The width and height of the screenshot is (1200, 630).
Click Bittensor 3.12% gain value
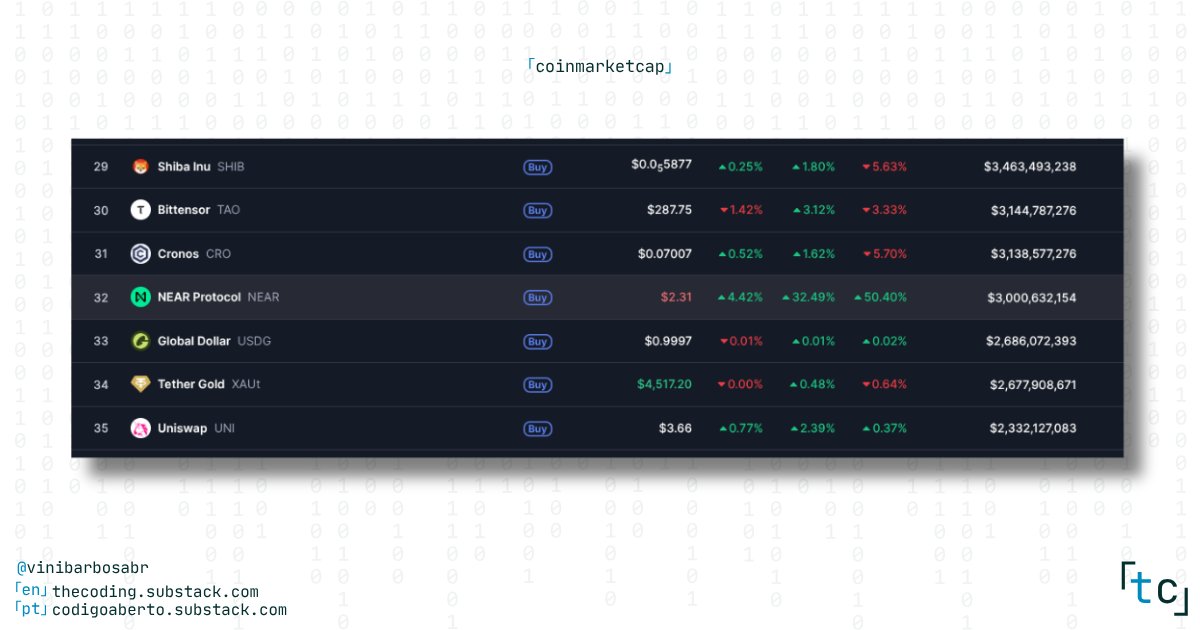[x=813, y=210]
